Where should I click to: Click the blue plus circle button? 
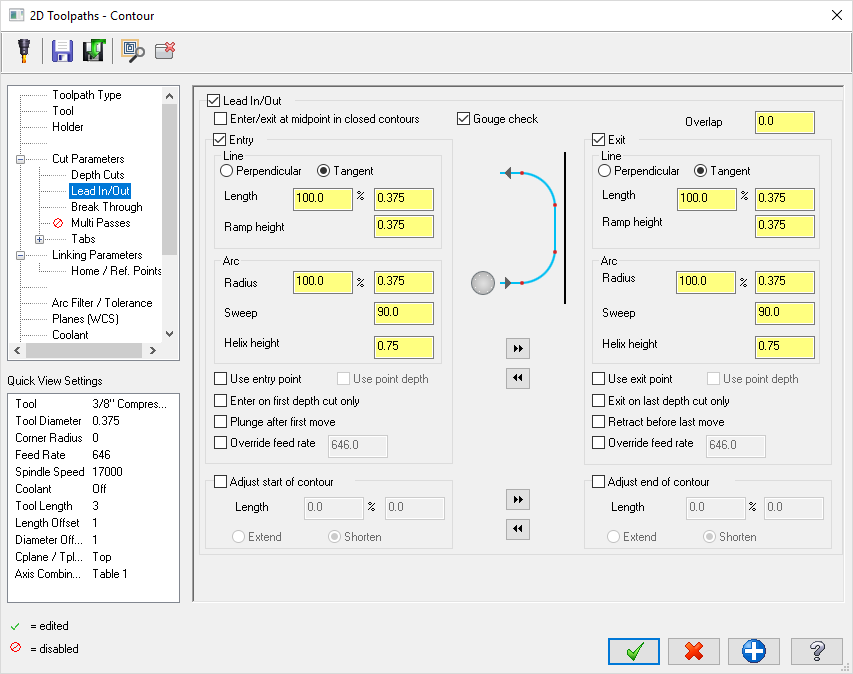(753, 651)
